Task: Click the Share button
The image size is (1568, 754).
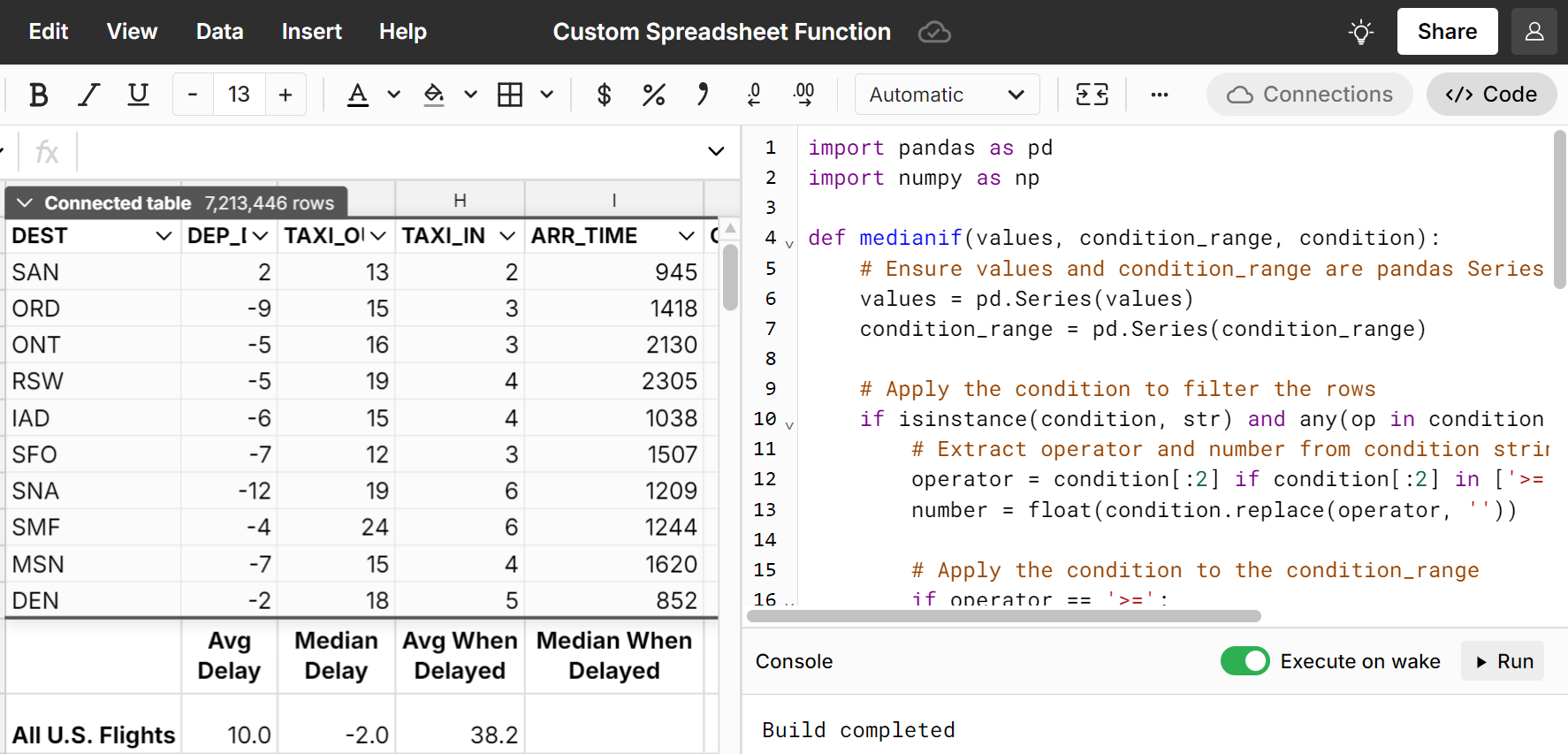Action: 1446,32
